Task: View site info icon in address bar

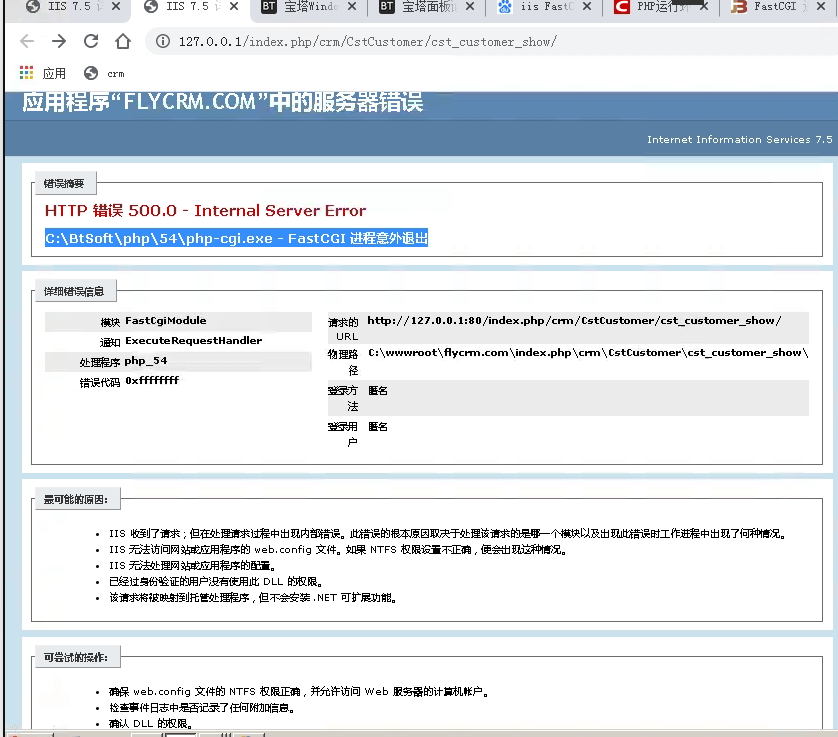Action: point(163,41)
